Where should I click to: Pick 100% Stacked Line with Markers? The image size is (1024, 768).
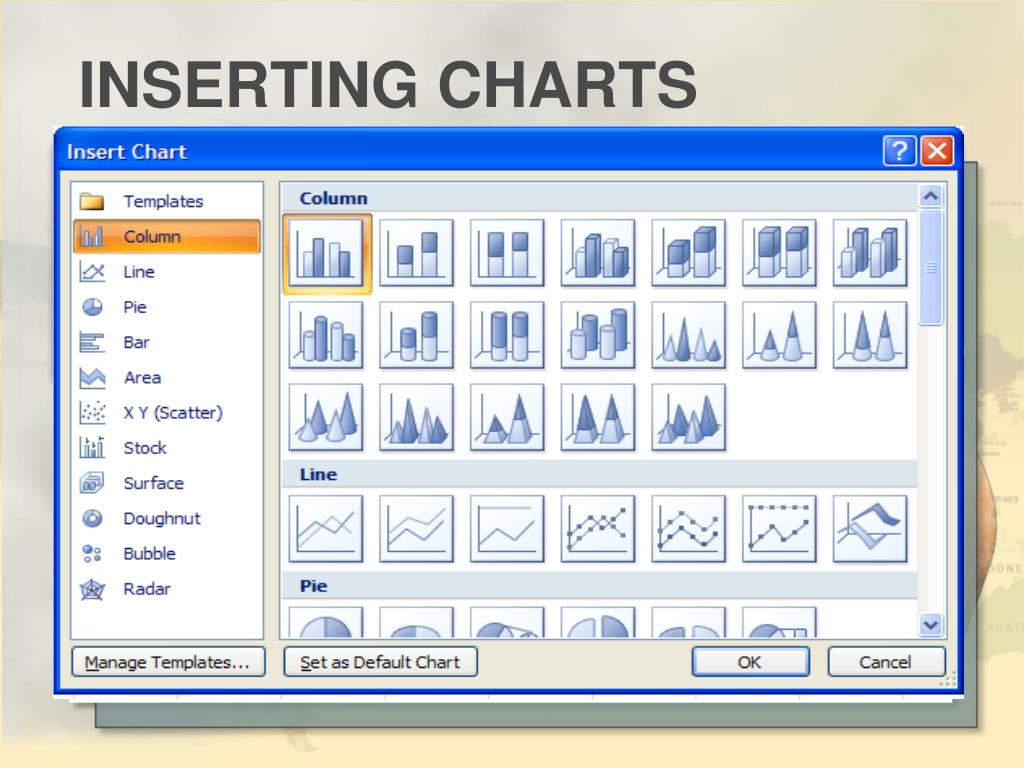780,528
